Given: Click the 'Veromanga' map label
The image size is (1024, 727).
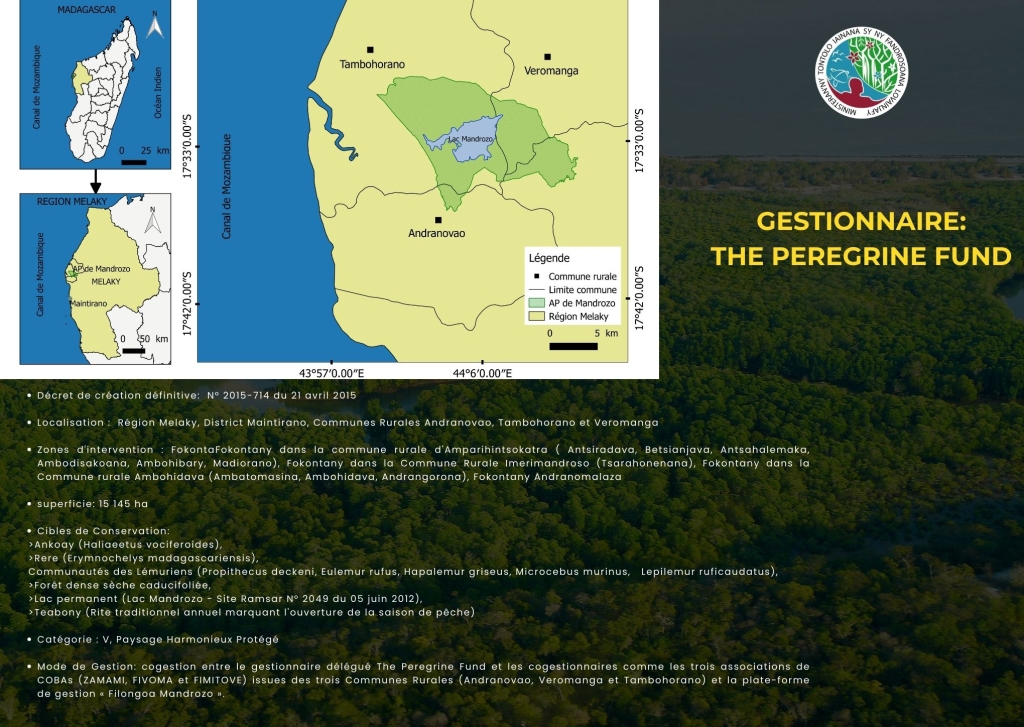Looking at the screenshot, I should point(551,71).
